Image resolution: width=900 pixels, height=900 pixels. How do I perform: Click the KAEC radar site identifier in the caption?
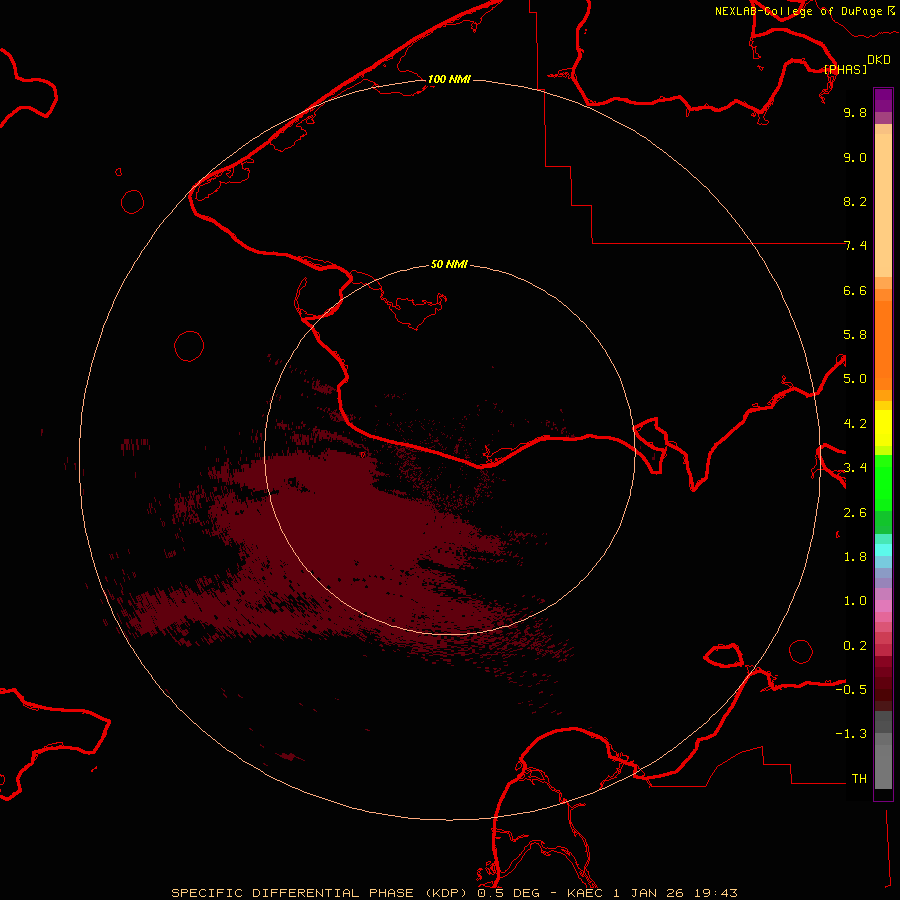[x=586, y=893]
